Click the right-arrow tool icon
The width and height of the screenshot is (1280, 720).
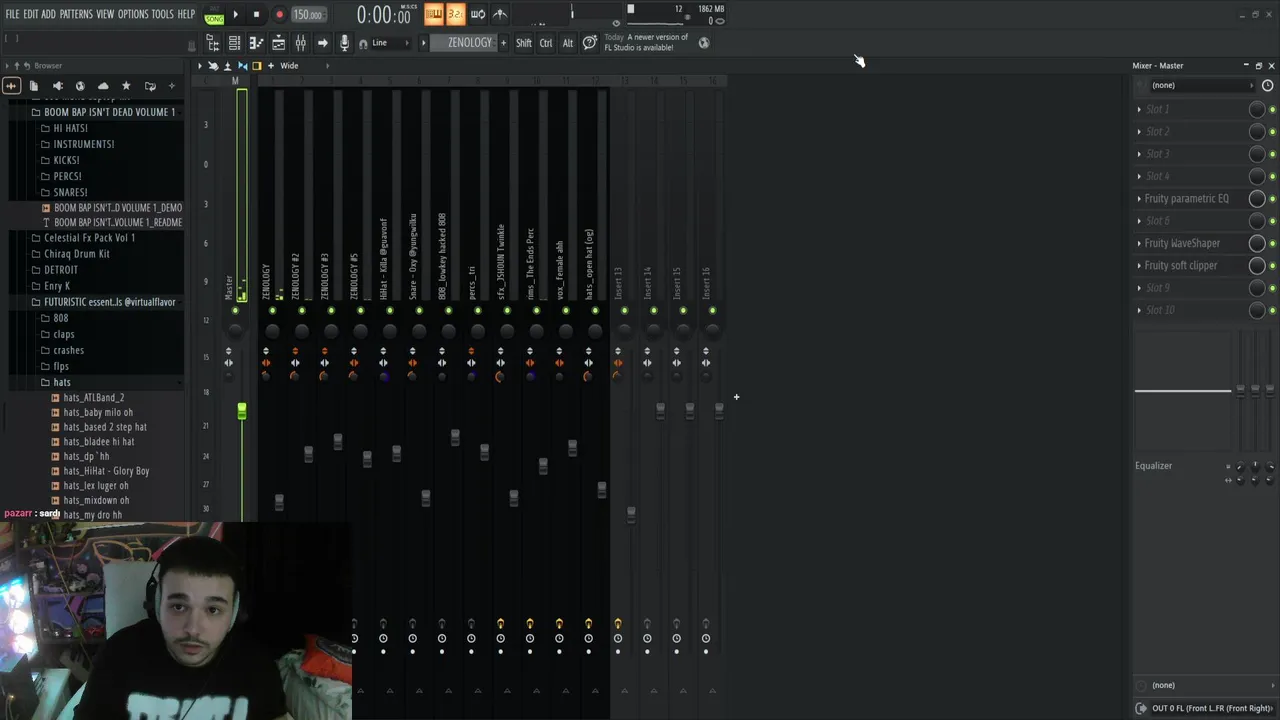(322, 43)
